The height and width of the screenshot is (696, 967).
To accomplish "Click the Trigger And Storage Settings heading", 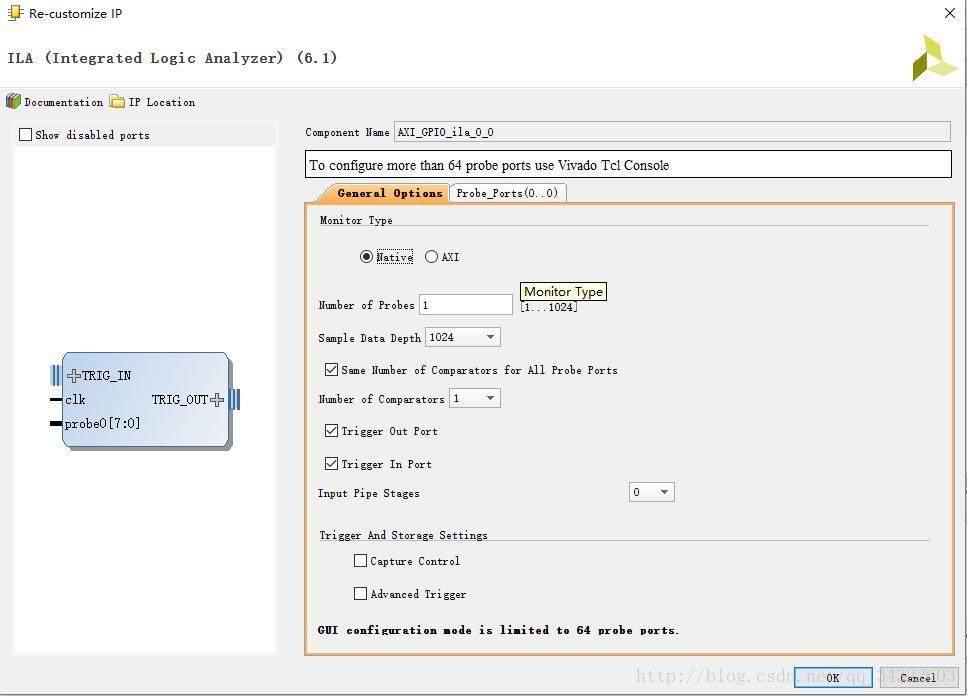I will [403, 535].
